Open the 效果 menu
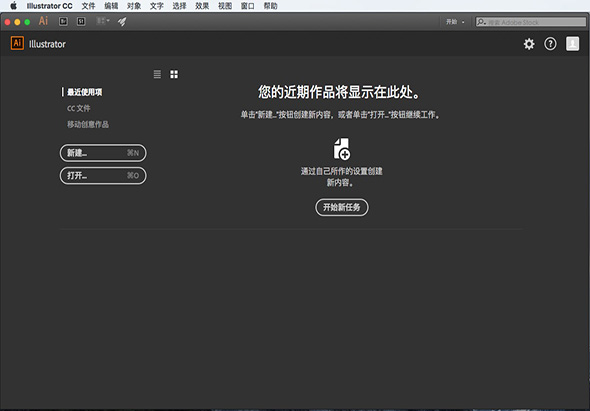This screenshot has height=411, width=590. (x=202, y=6)
